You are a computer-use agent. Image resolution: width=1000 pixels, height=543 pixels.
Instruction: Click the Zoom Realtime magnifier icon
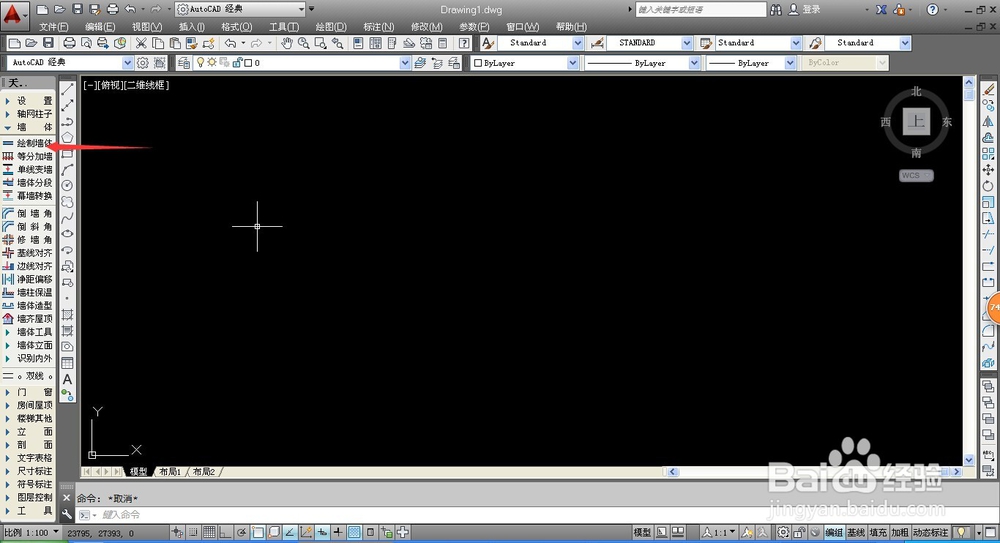[x=304, y=43]
